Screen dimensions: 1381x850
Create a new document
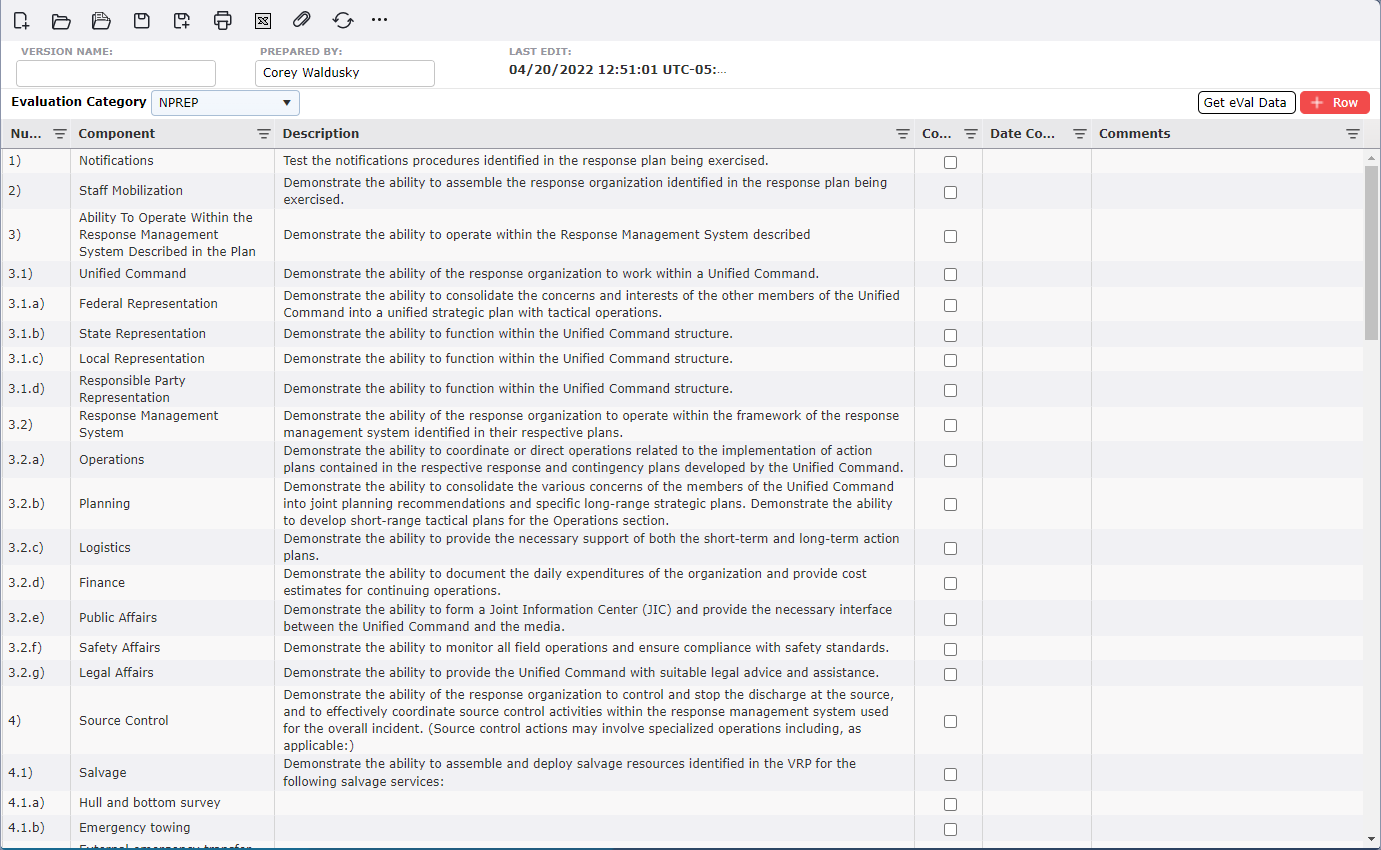(x=21, y=20)
